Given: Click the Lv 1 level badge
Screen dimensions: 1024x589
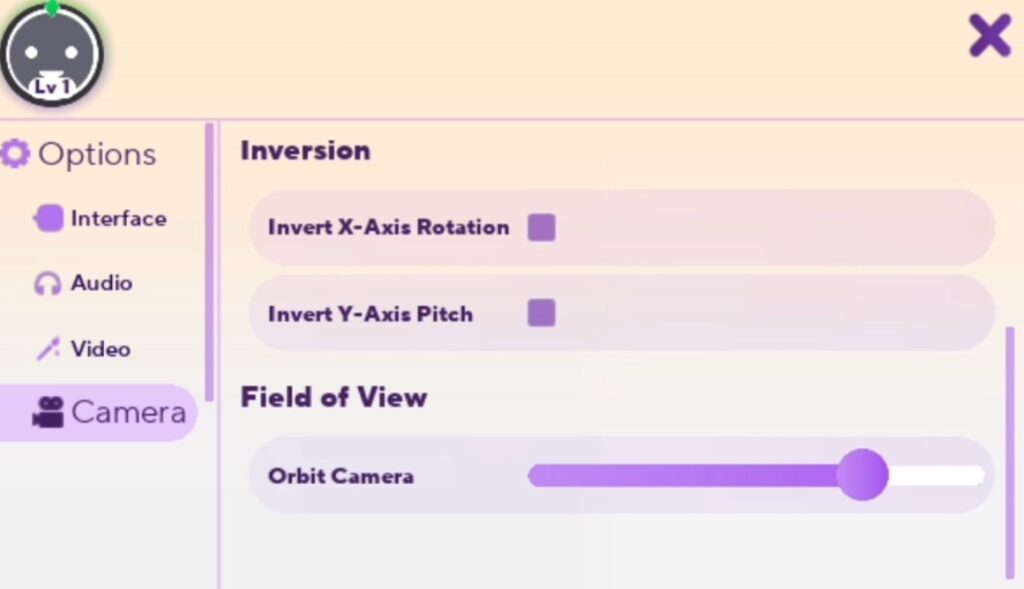Looking at the screenshot, I should [x=51, y=87].
